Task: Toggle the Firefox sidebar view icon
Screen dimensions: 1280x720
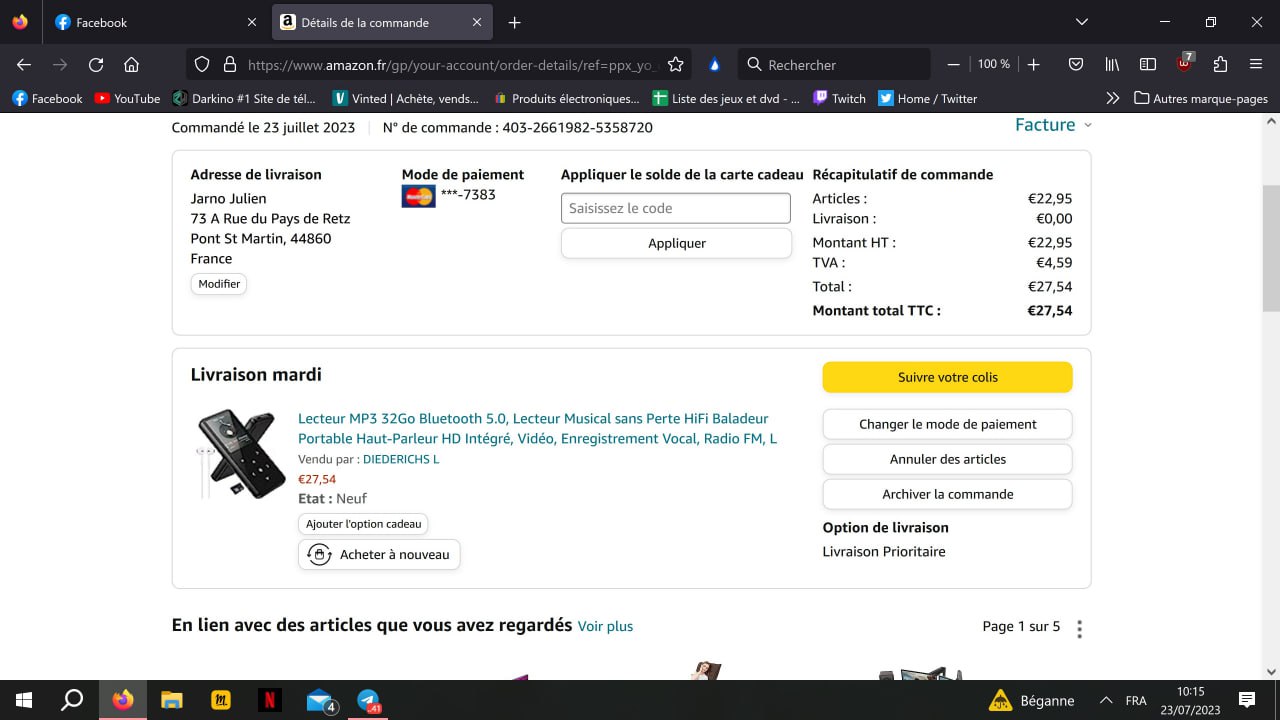Action: point(1148,65)
